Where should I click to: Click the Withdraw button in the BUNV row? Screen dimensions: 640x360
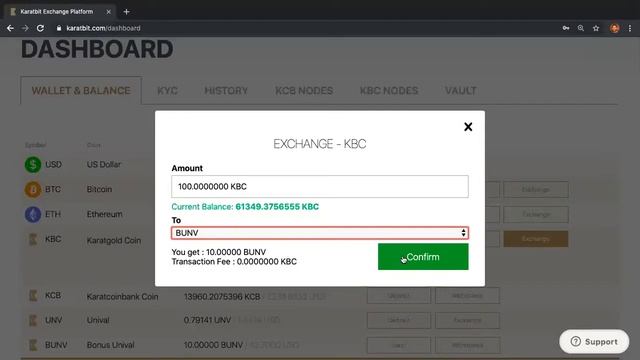click(467, 345)
